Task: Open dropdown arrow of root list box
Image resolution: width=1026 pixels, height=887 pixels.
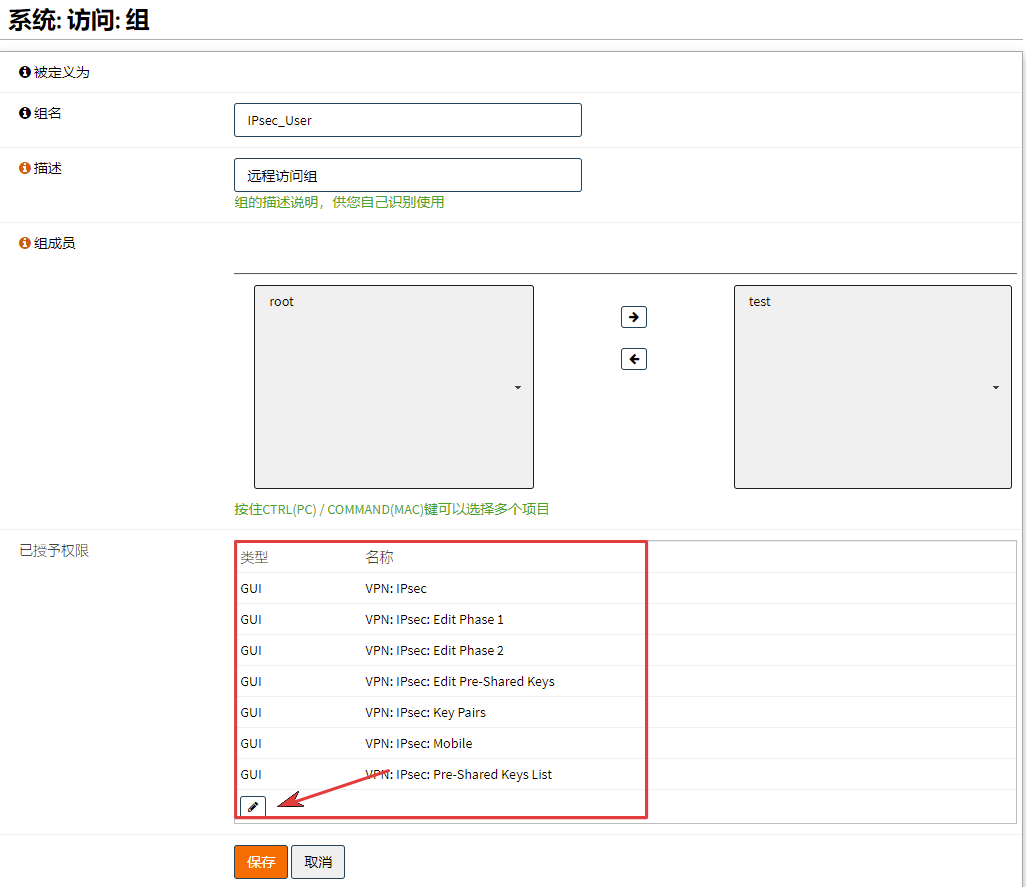Action: pyautogui.click(x=518, y=387)
